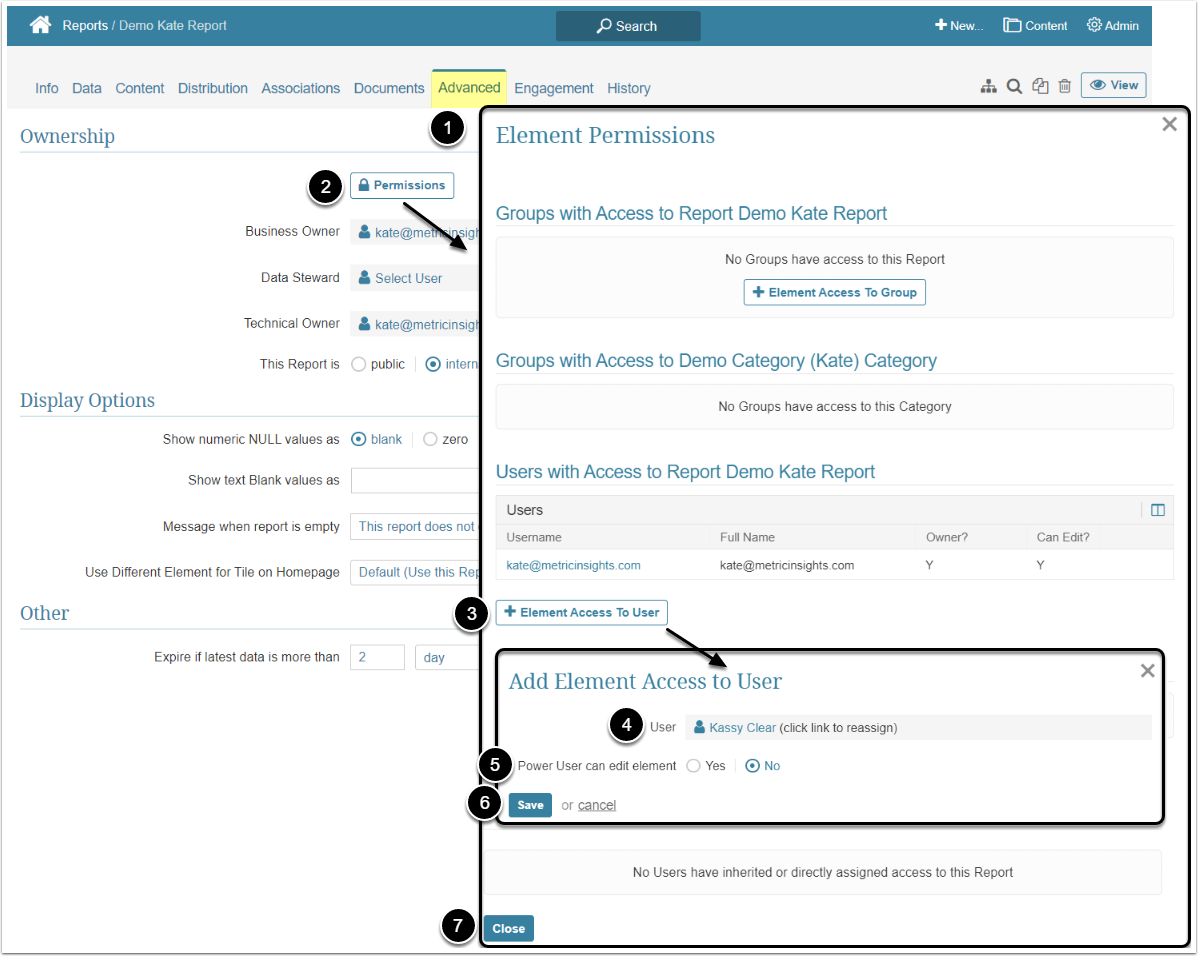The width and height of the screenshot is (1198, 956).
Task: Close the Element Permissions dialog X
Action: (1169, 124)
